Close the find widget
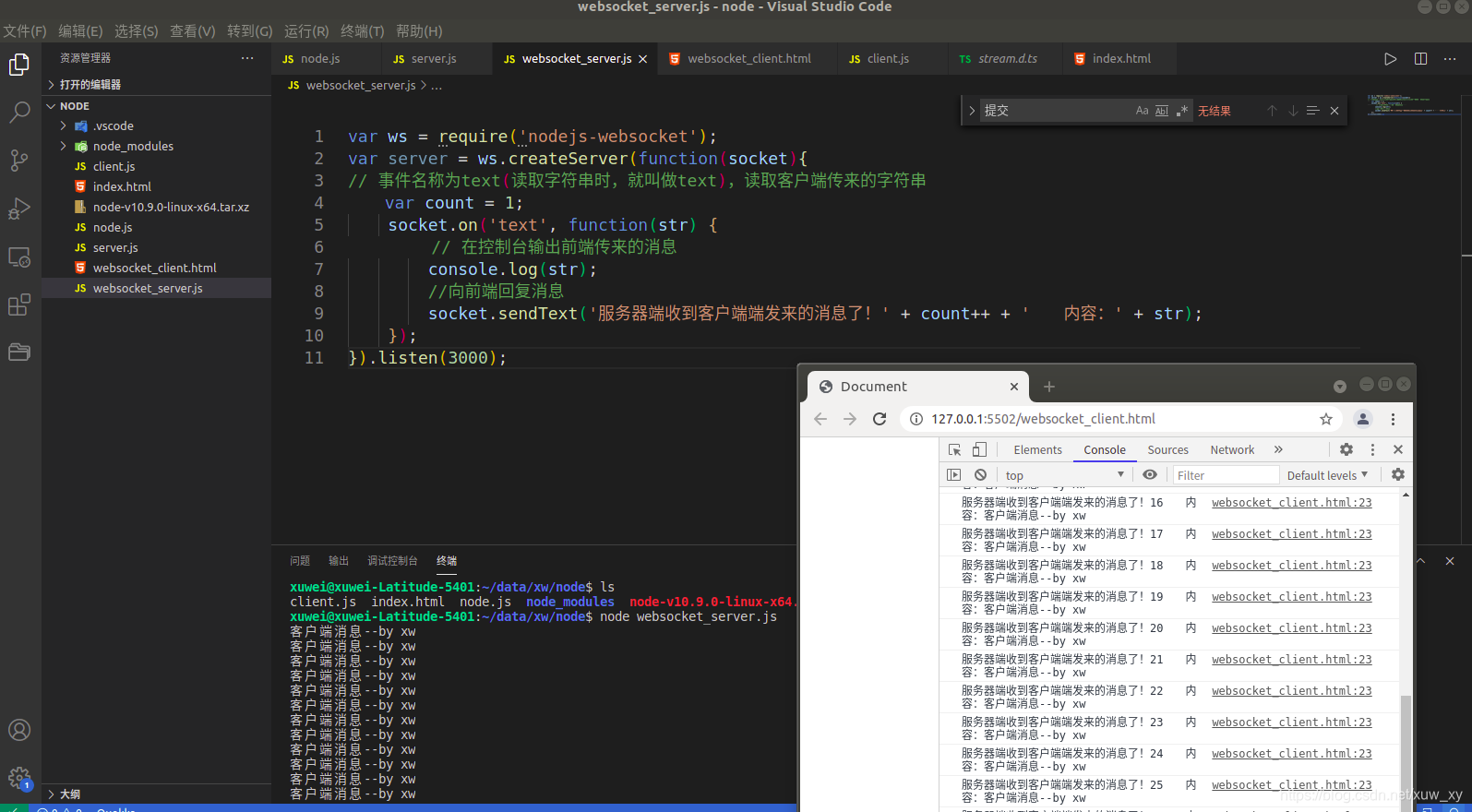1472x812 pixels. [1334, 111]
